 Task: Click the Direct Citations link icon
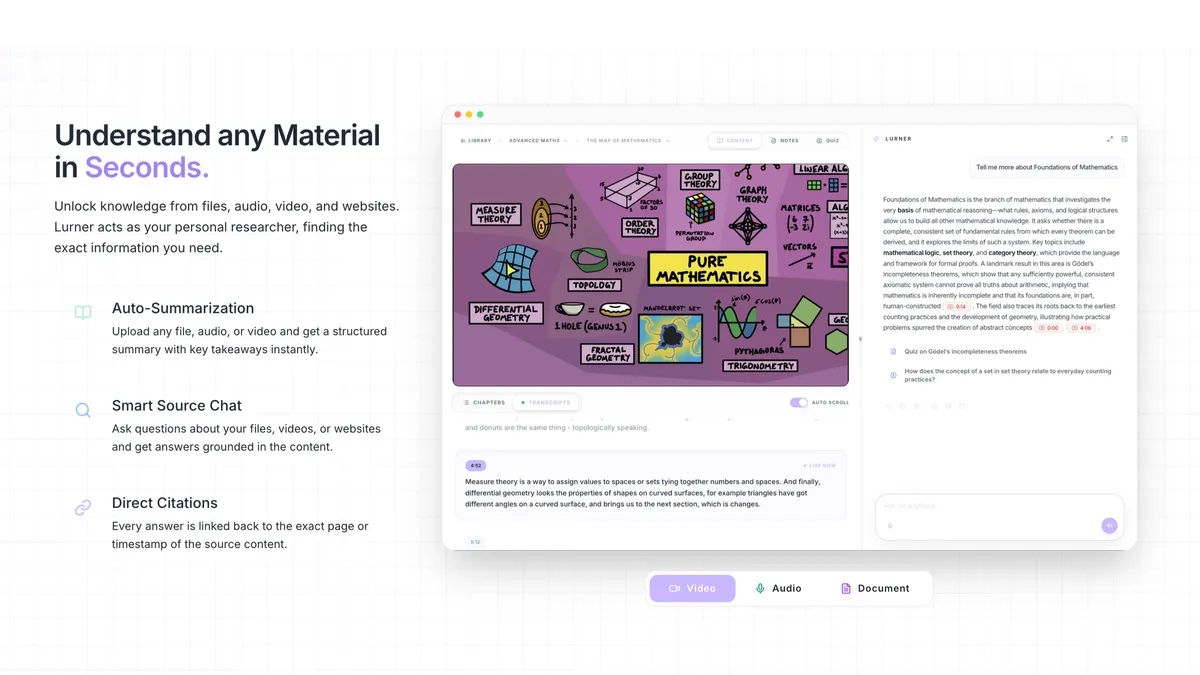click(x=83, y=507)
